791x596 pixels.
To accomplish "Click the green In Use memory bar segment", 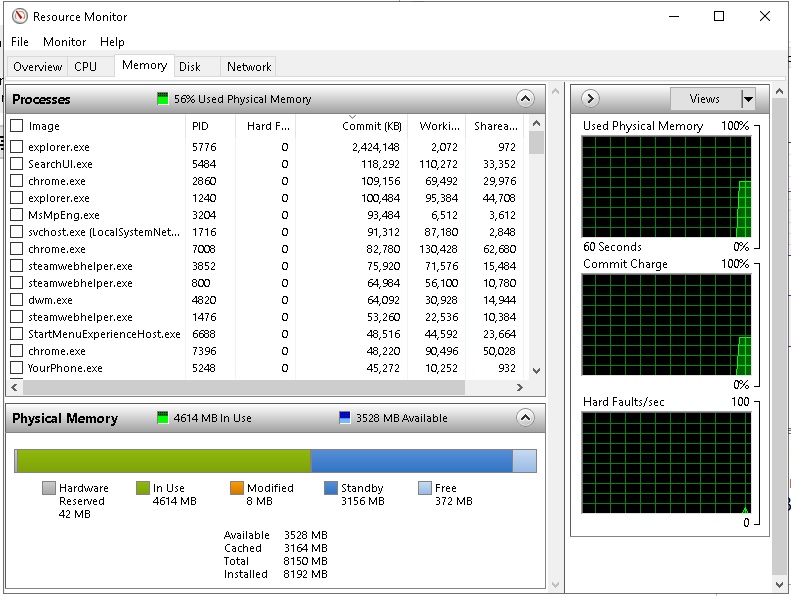I will coord(164,461).
